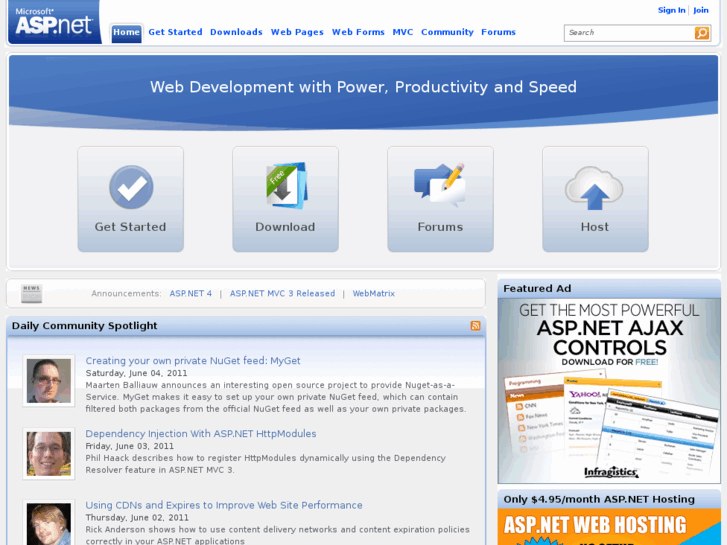Image resolution: width=727 pixels, height=545 pixels.
Task: Go to the Downloads navigation item
Action: 236,32
